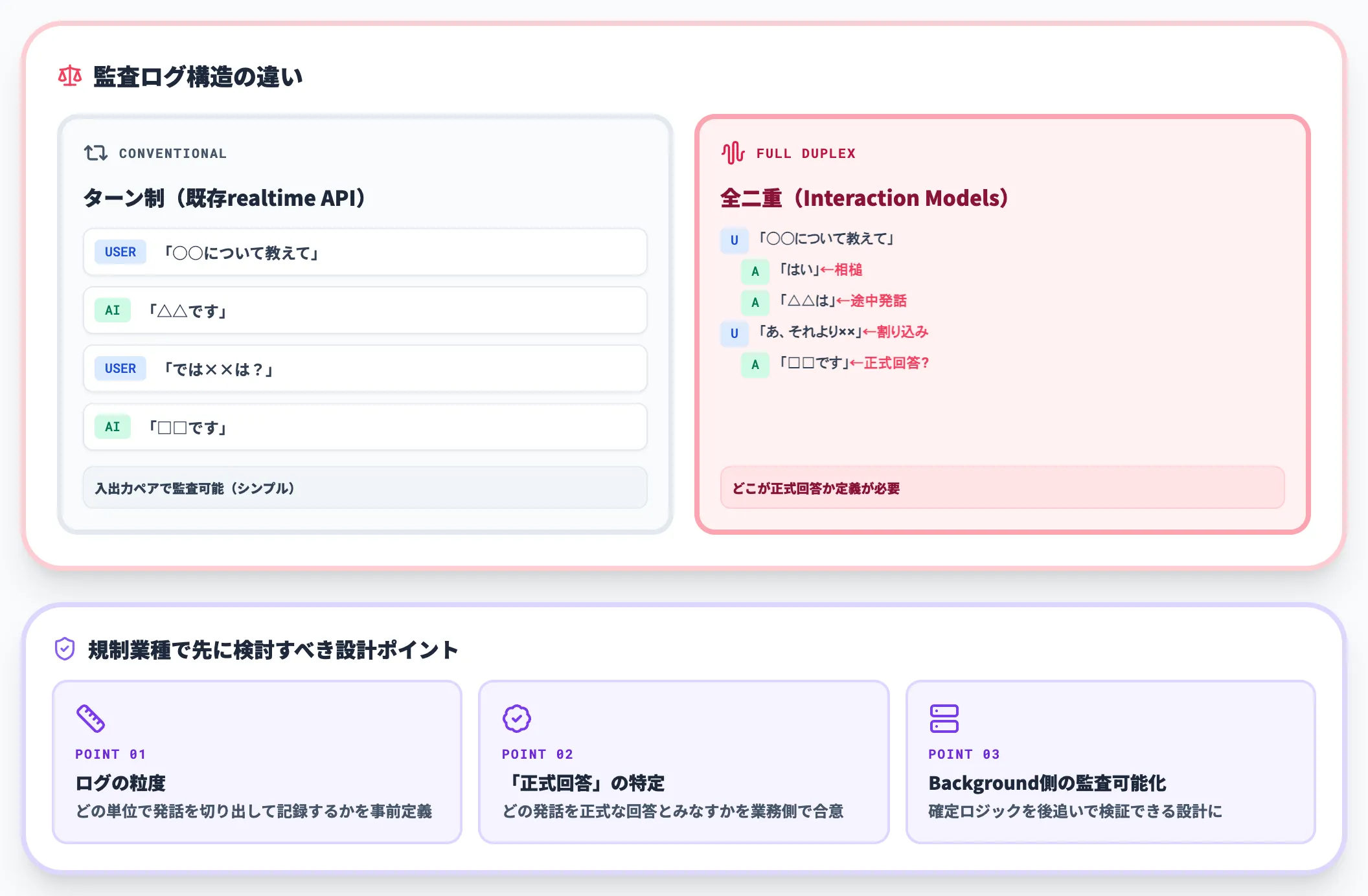Click the 入出力ペアで監査可能（シンプル） note box
The height and width of the screenshot is (896, 1368).
(365, 487)
